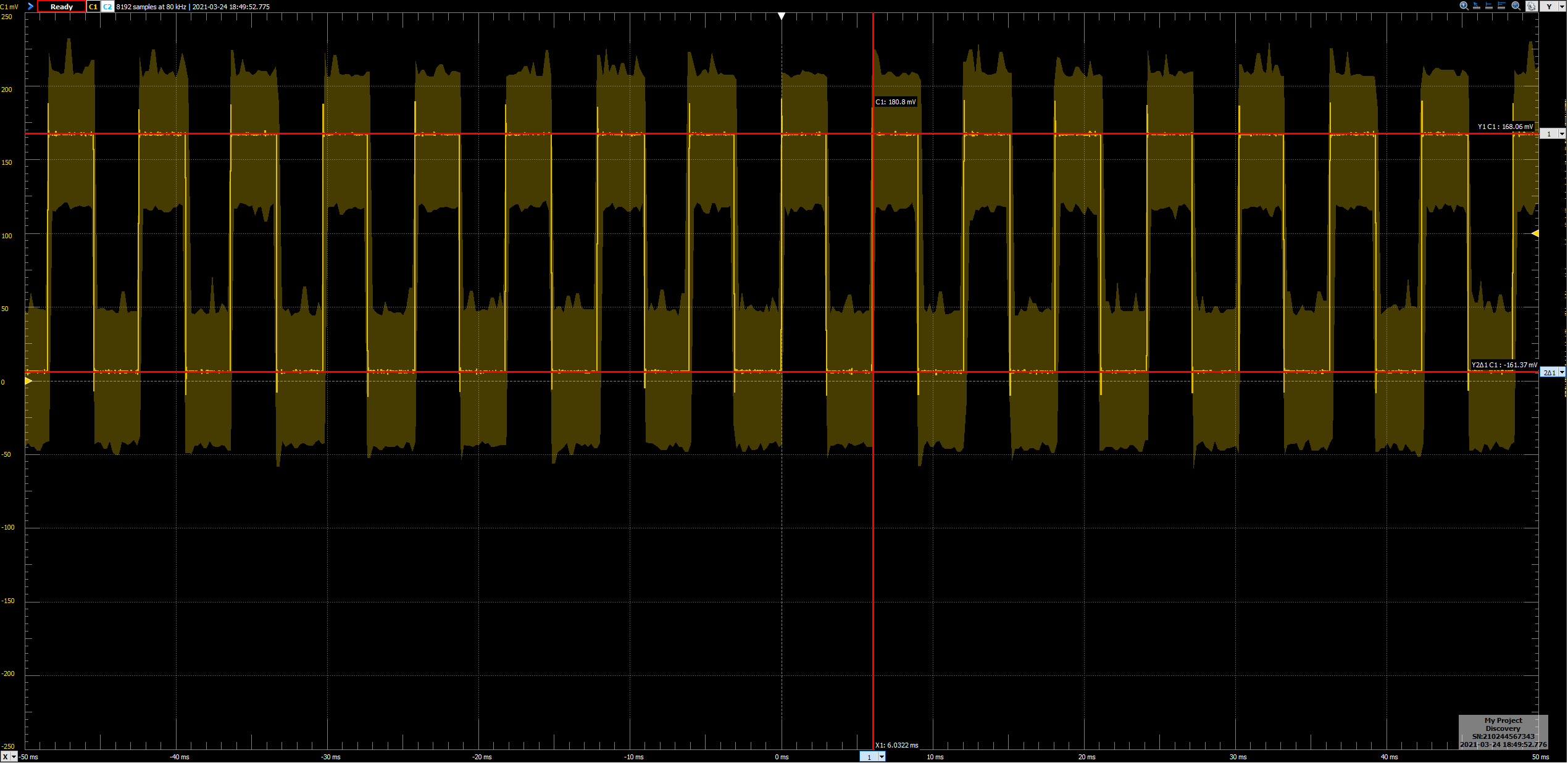Click the -50 ms time axis label

(29, 757)
